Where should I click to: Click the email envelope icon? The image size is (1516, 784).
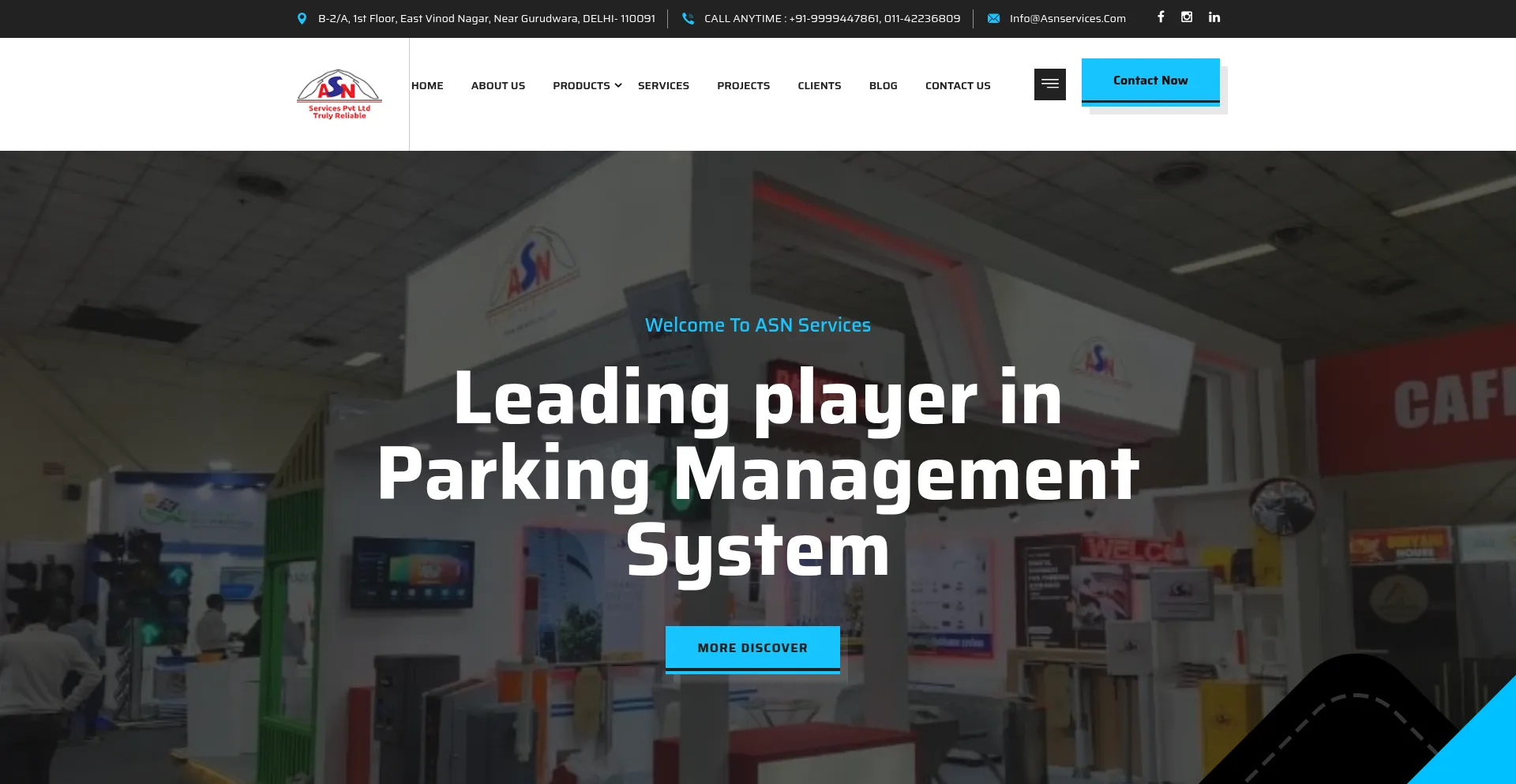coord(993,18)
